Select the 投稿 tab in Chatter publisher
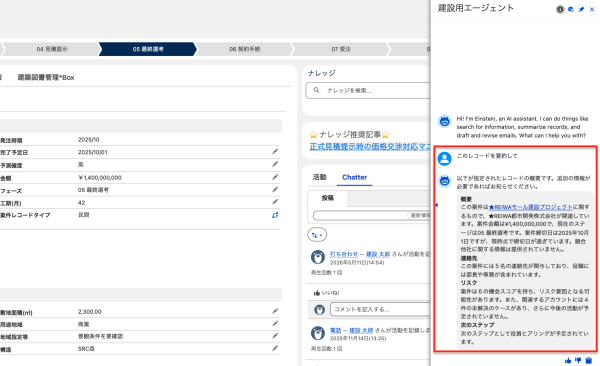This screenshot has height=366, width=600. (328, 198)
